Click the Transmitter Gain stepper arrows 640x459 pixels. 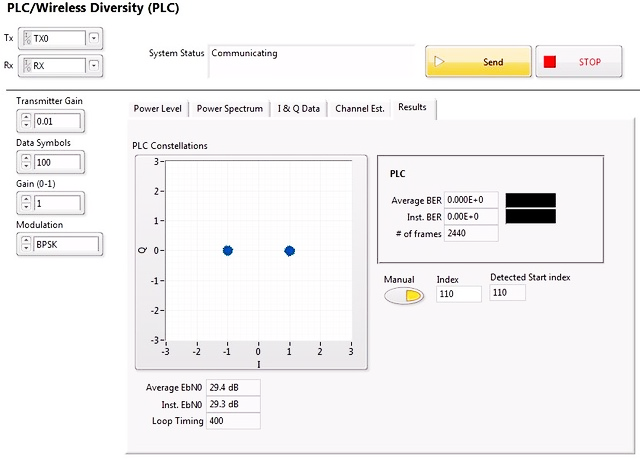(25, 121)
